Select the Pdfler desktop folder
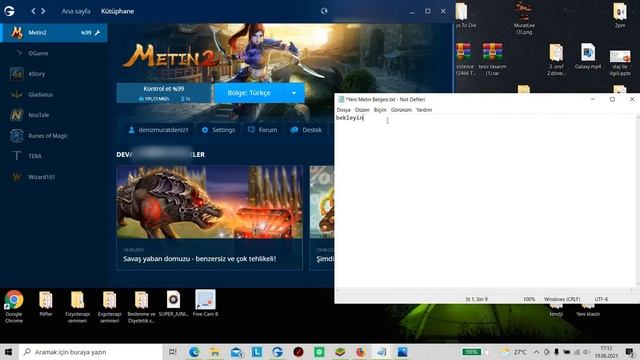The height and width of the screenshot is (360, 640). tap(46, 304)
